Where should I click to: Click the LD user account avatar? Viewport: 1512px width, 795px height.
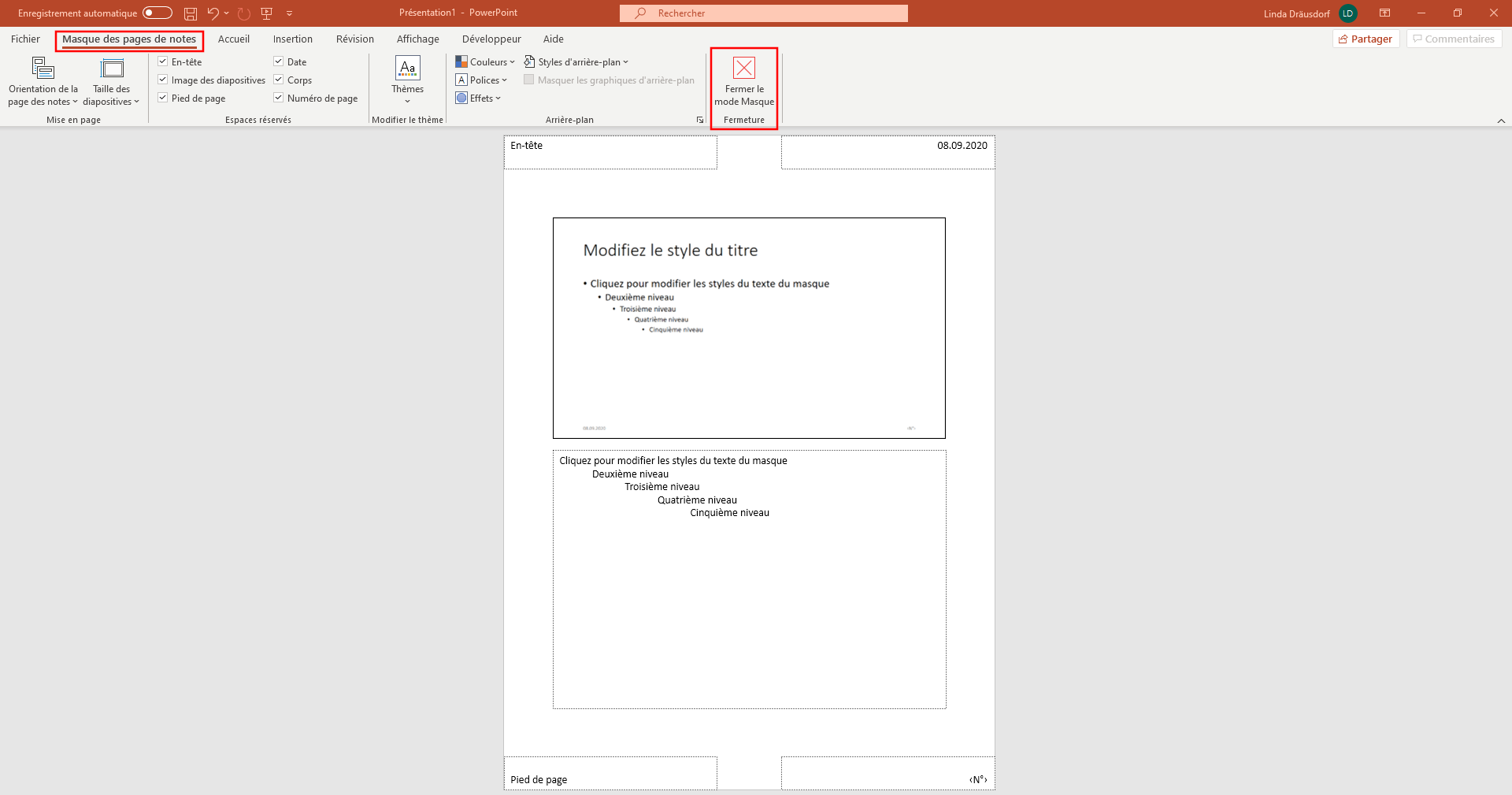point(1348,13)
